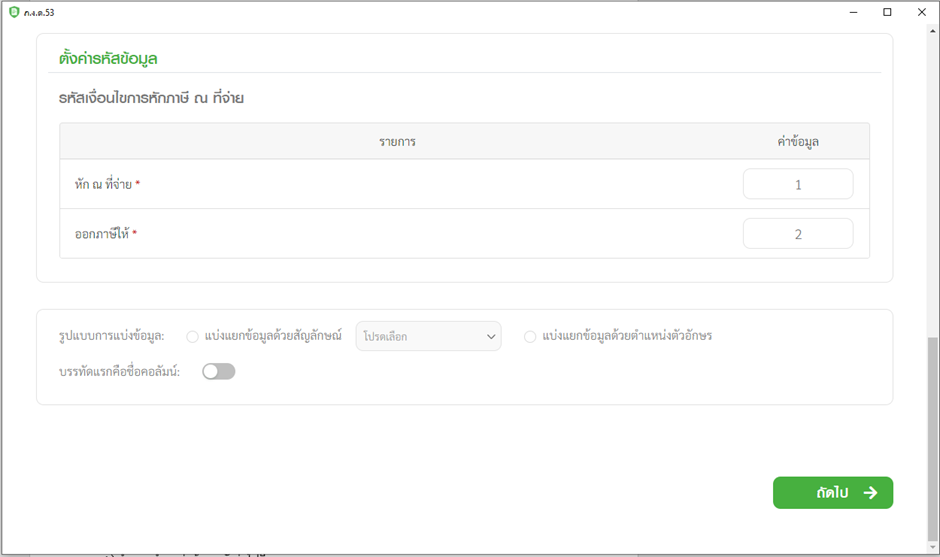Viewport: 940px width, 557px height.
Task: Click the chevron arrow of โปรดเลือก dropdown
Action: (491, 337)
